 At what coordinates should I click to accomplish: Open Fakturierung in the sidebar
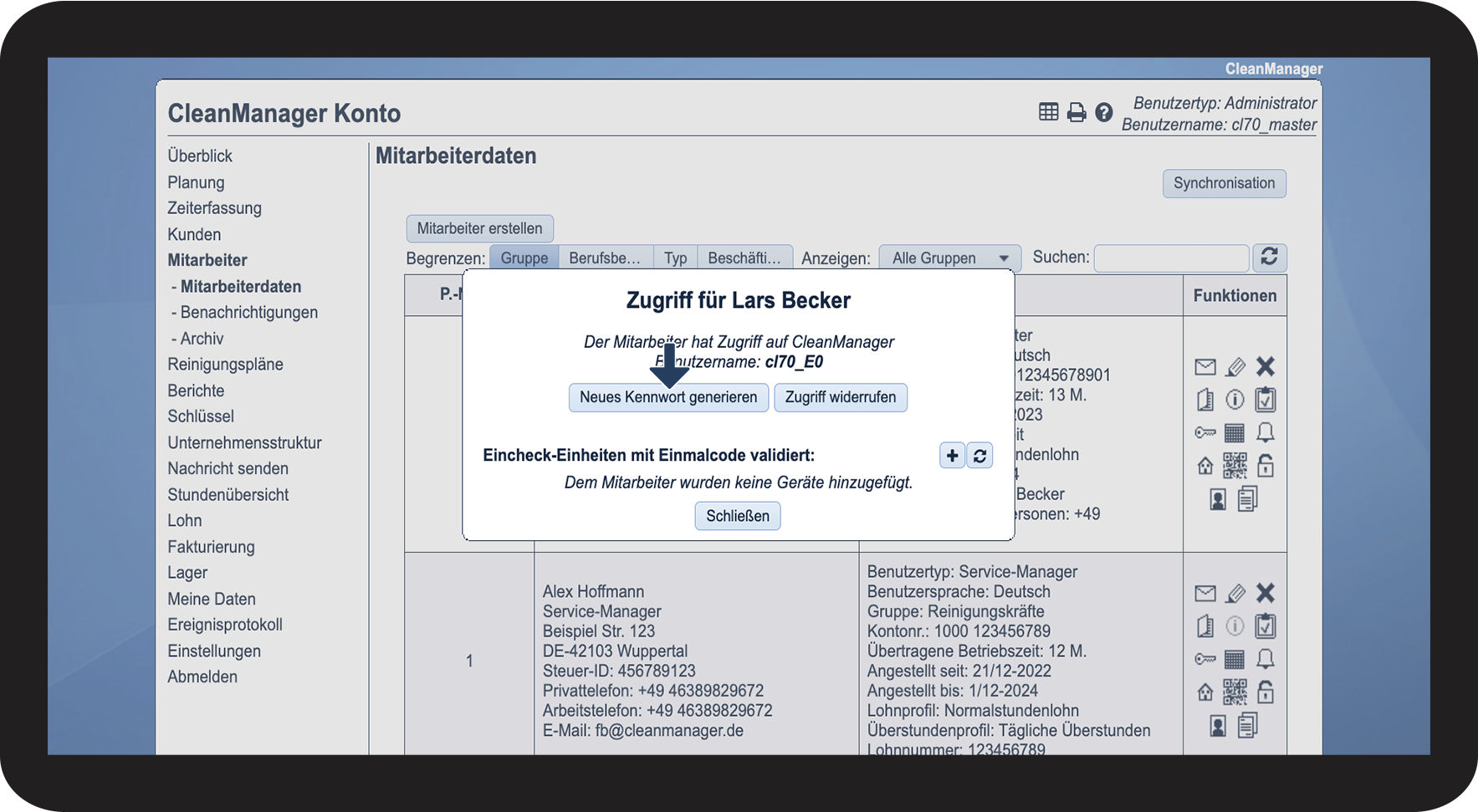(x=211, y=547)
